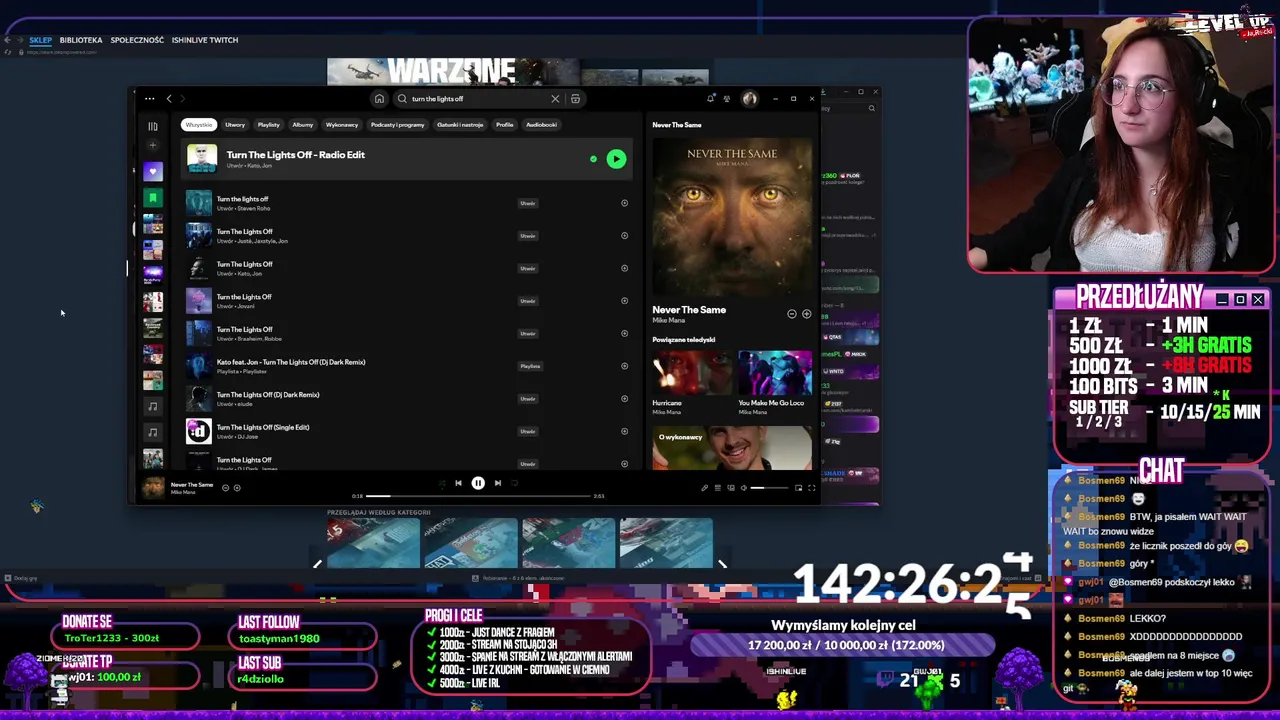Open Spotify notifications bell

pyautogui.click(x=711, y=98)
